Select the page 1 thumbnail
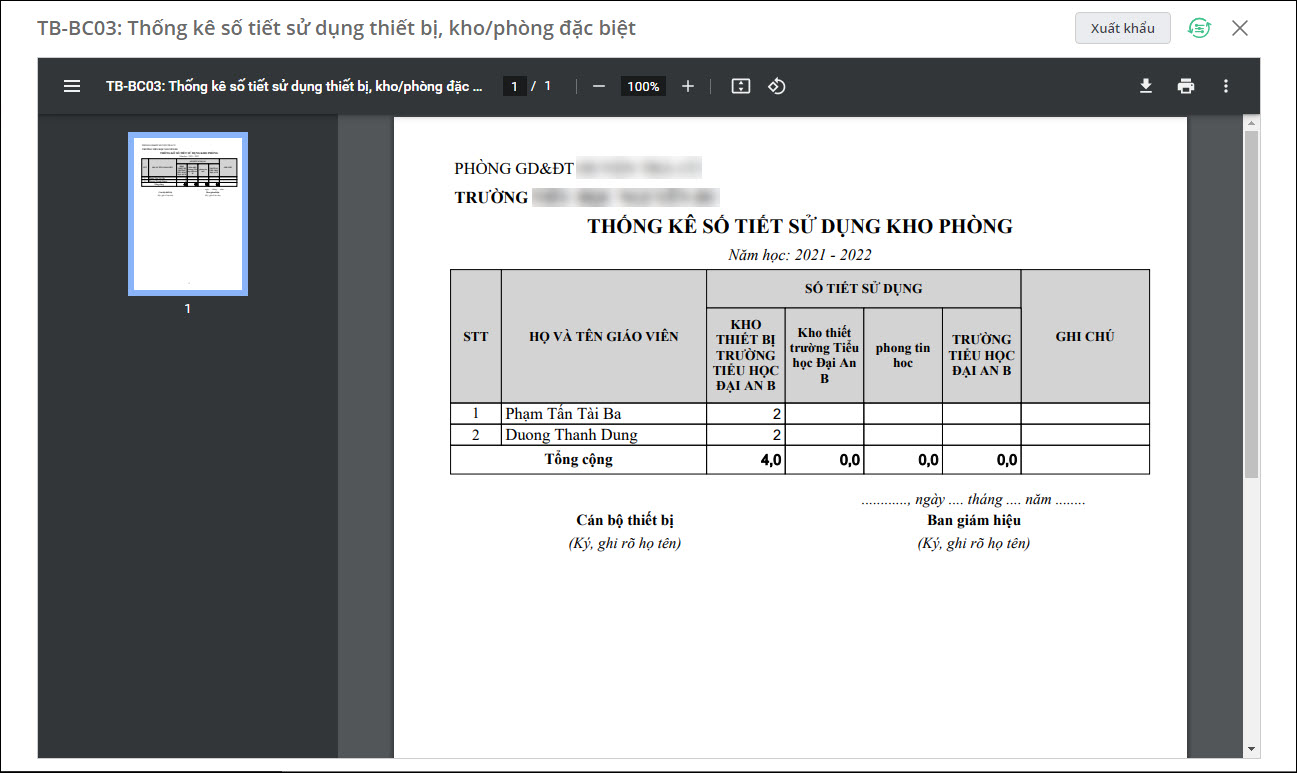Image resolution: width=1297 pixels, height=773 pixels. [188, 214]
